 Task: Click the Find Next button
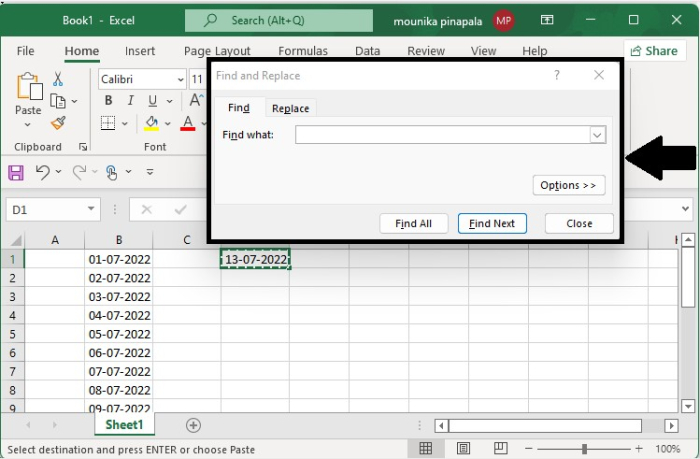(492, 223)
